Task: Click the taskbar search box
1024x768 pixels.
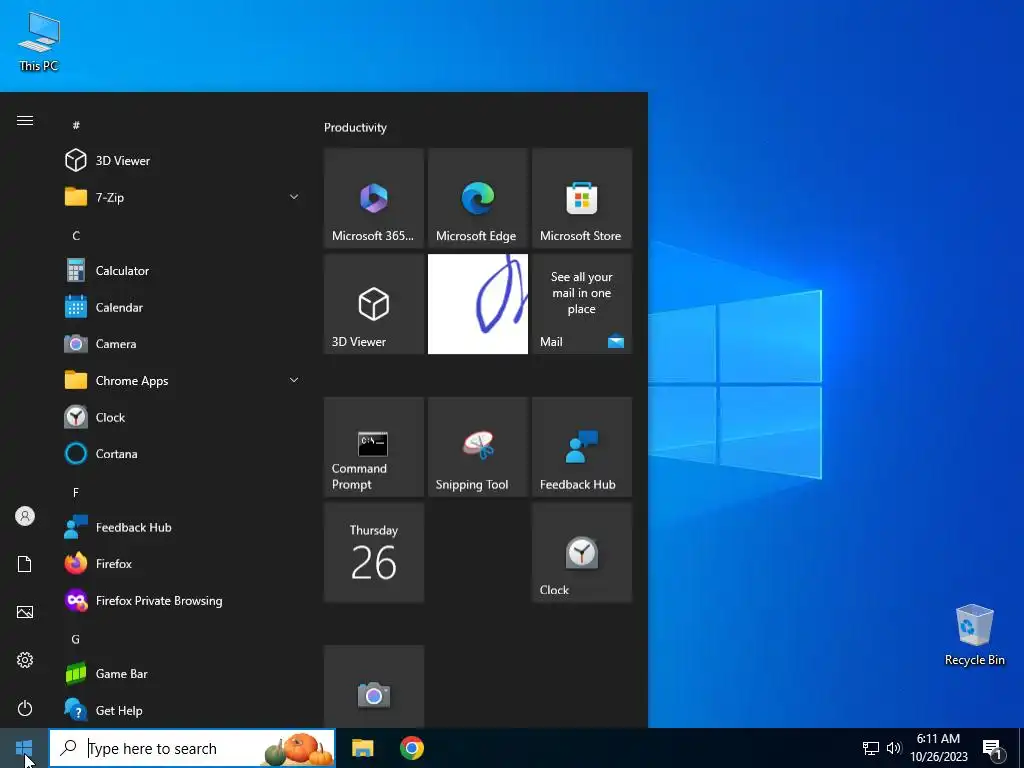Action: pyautogui.click(x=192, y=748)
